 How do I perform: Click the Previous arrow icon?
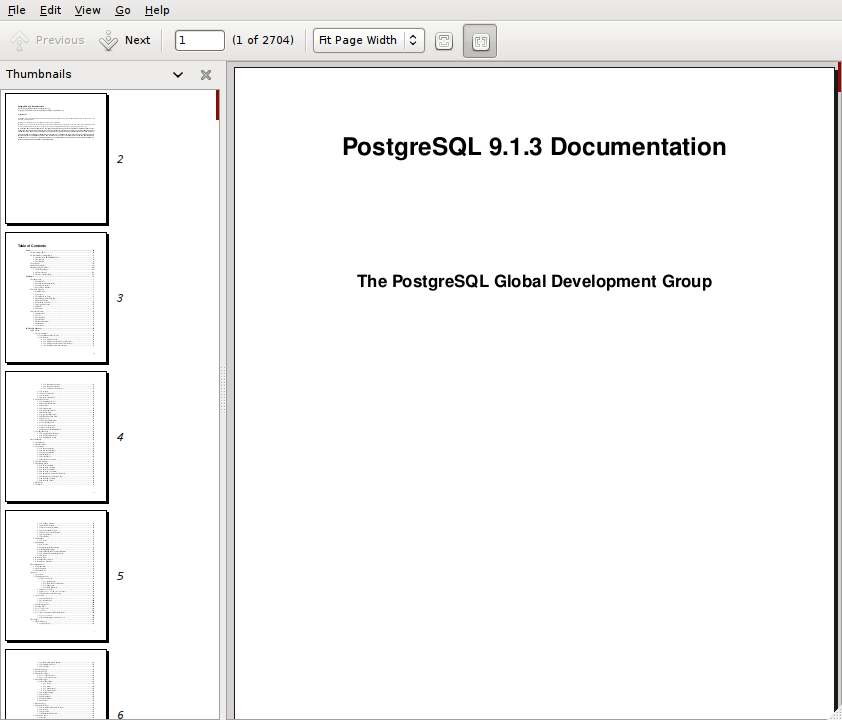pyautogui.click(x=19, y=40)
